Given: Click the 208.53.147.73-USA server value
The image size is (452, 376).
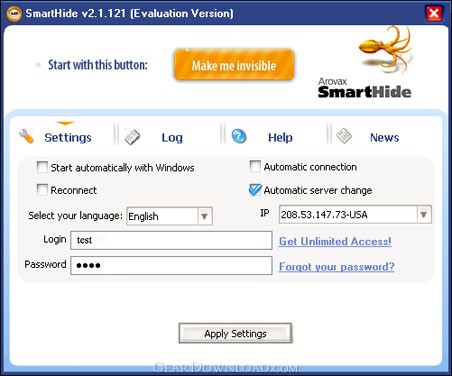Looking at the screenshot, I should point(324,215).
